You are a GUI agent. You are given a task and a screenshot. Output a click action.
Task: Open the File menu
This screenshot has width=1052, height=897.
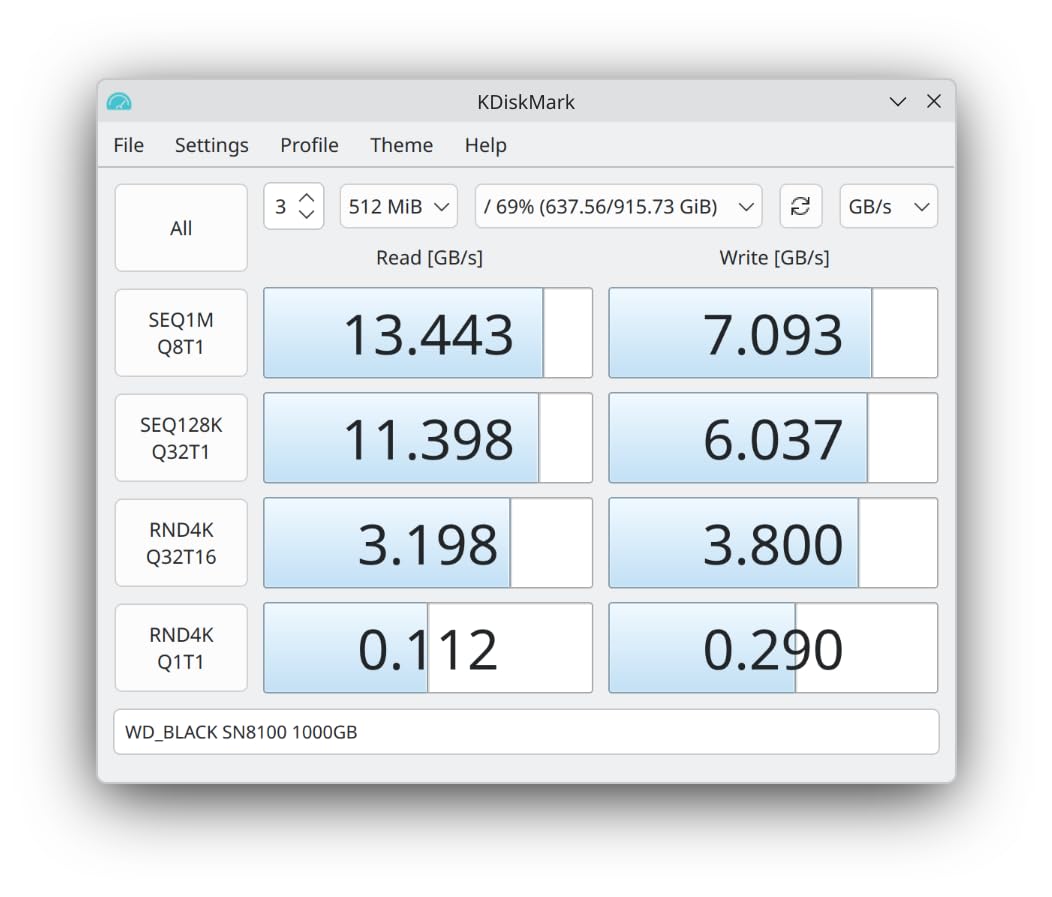click(128, 145)
